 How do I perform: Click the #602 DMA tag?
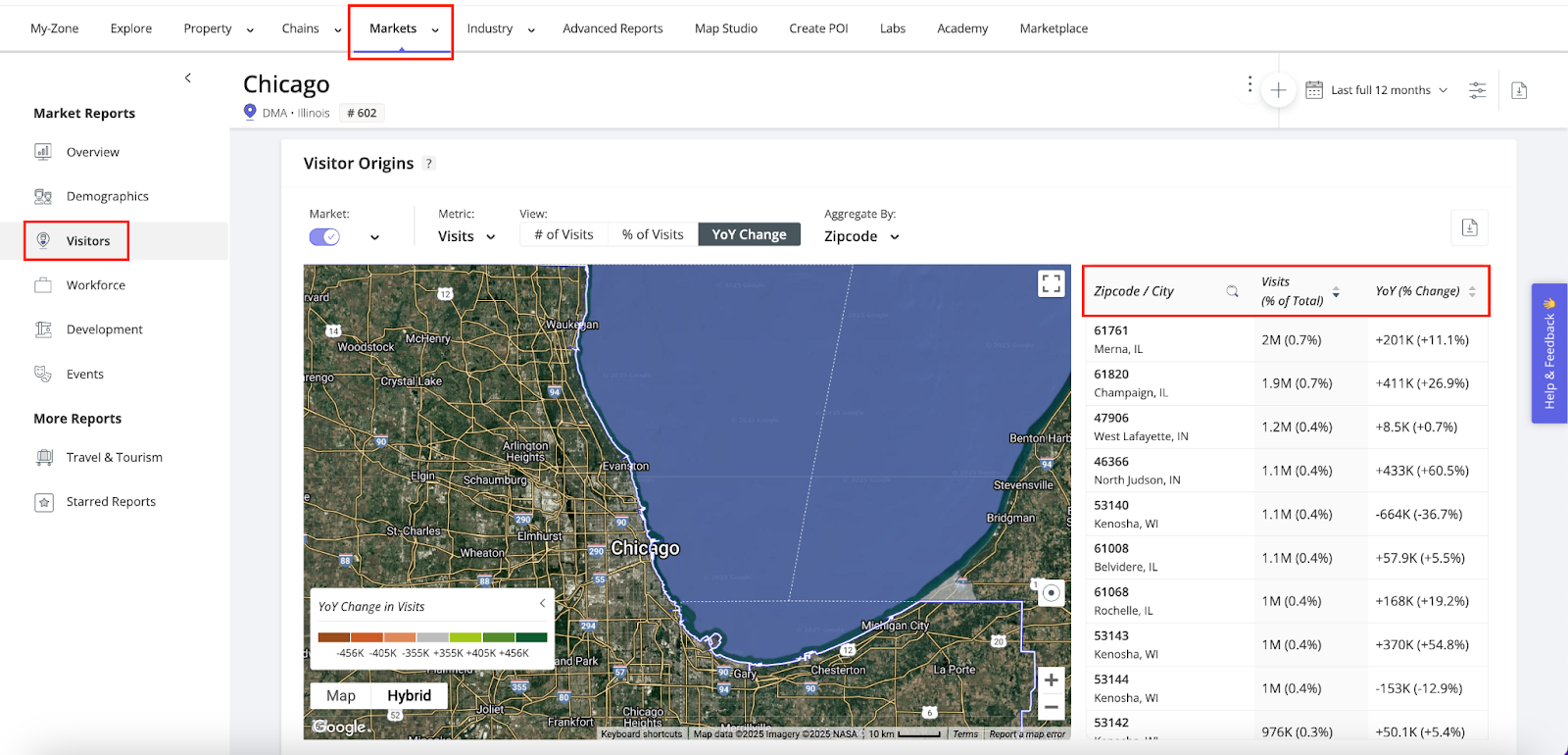[x=362, y=113]
